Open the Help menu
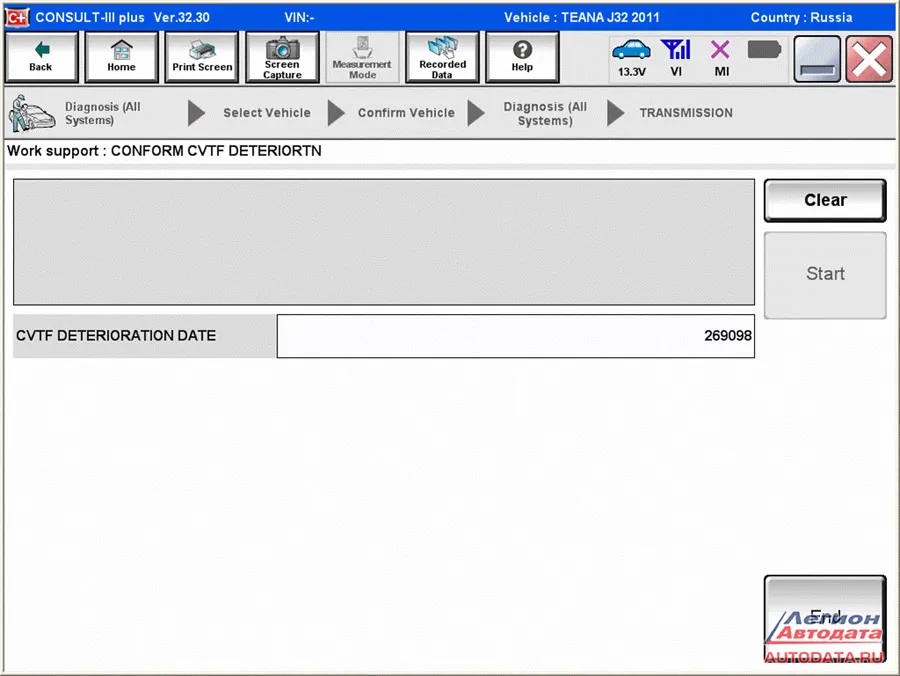Image resolution: width=900 pixels, height=676 pixels. coord(522,57)
